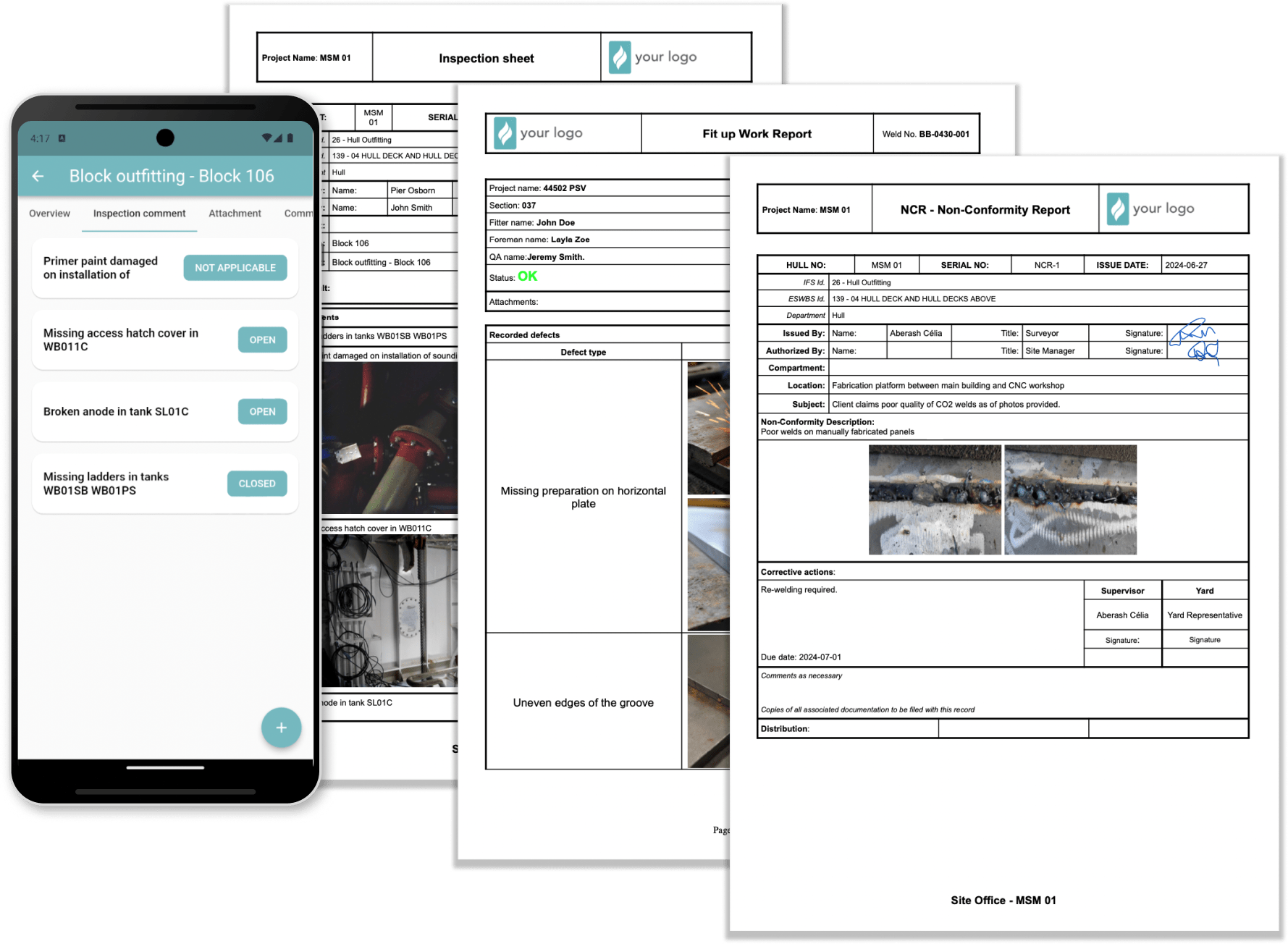This screenshot has height=944, width=1288.
Task: Click the due date 2024-07-01 field
Action: pos(801,657)
